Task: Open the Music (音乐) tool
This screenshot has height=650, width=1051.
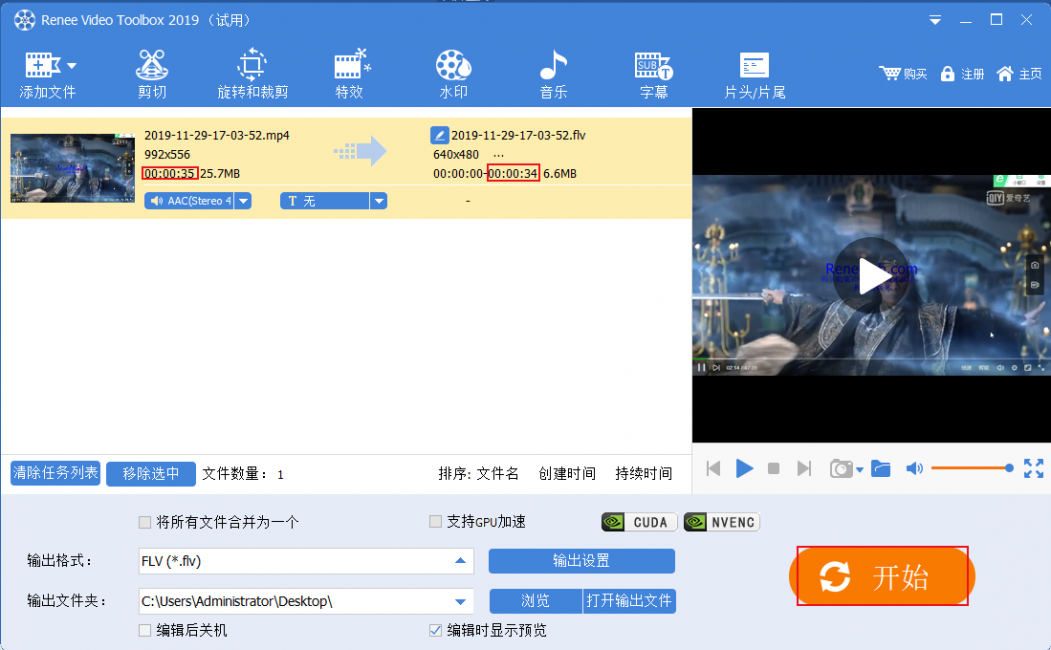Action: [x=554, y=74]
